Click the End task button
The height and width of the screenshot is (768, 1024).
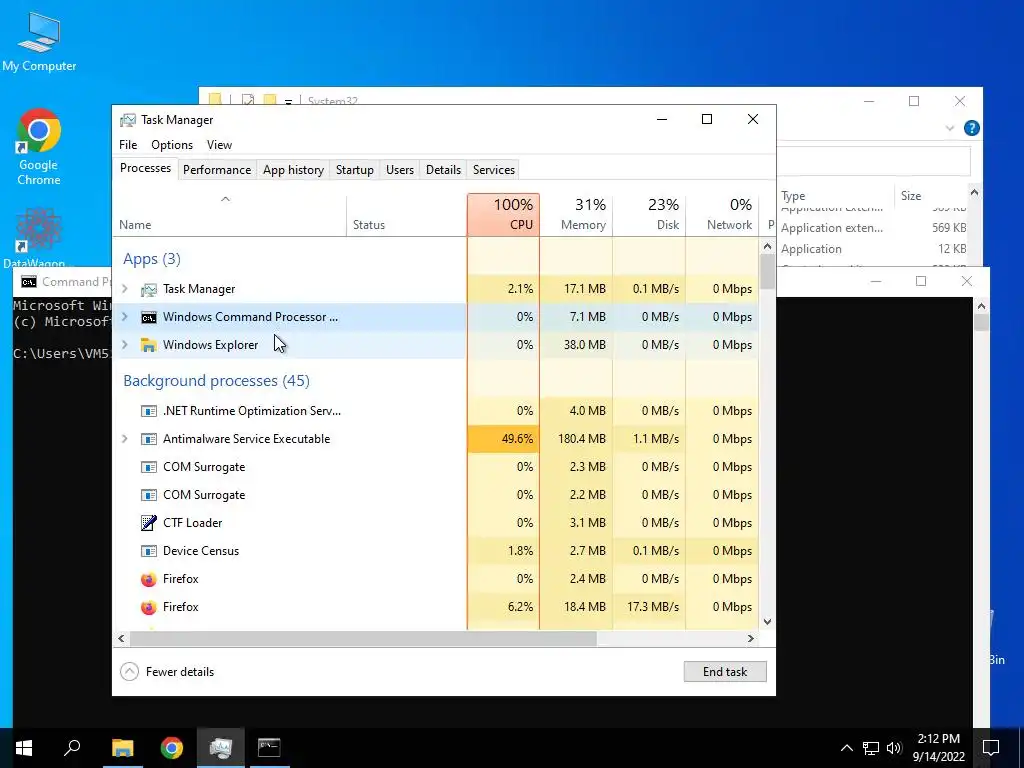point(725,671)
